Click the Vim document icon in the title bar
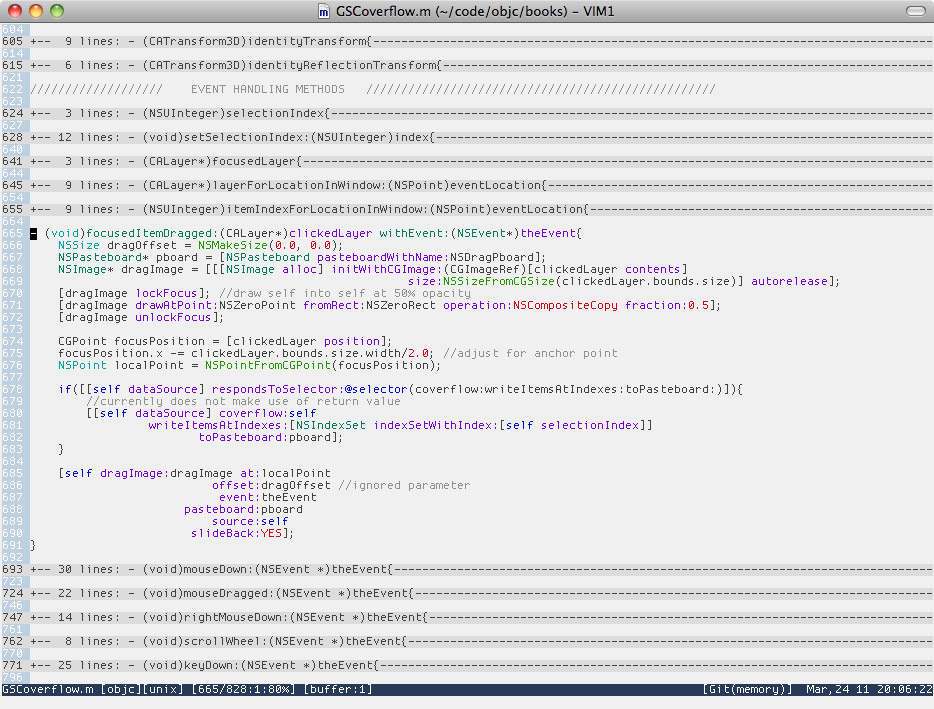The height and width of the screenshot is (709, 934). pyautogui.click(x=323, y=11)
